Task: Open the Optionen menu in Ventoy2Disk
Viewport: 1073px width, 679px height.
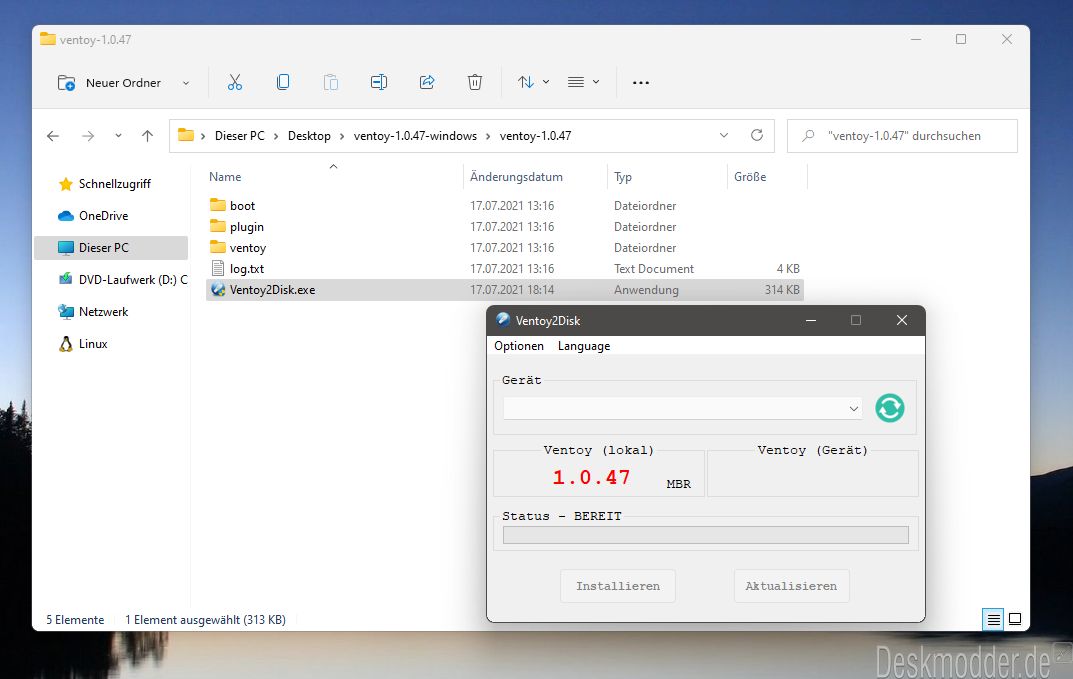Action: tap(519, 346)
